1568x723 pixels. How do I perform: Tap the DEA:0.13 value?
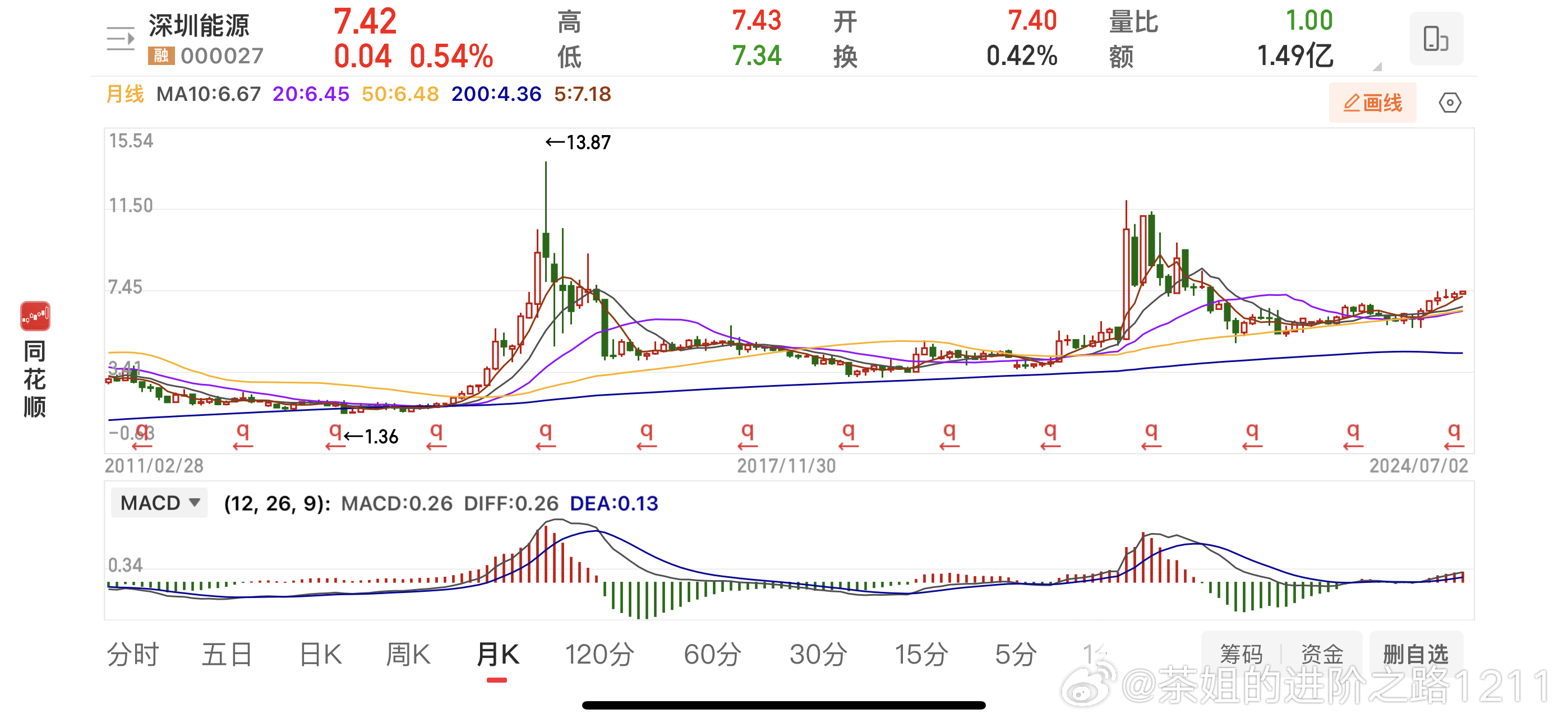pyautogui.click(x=614, y=503)
